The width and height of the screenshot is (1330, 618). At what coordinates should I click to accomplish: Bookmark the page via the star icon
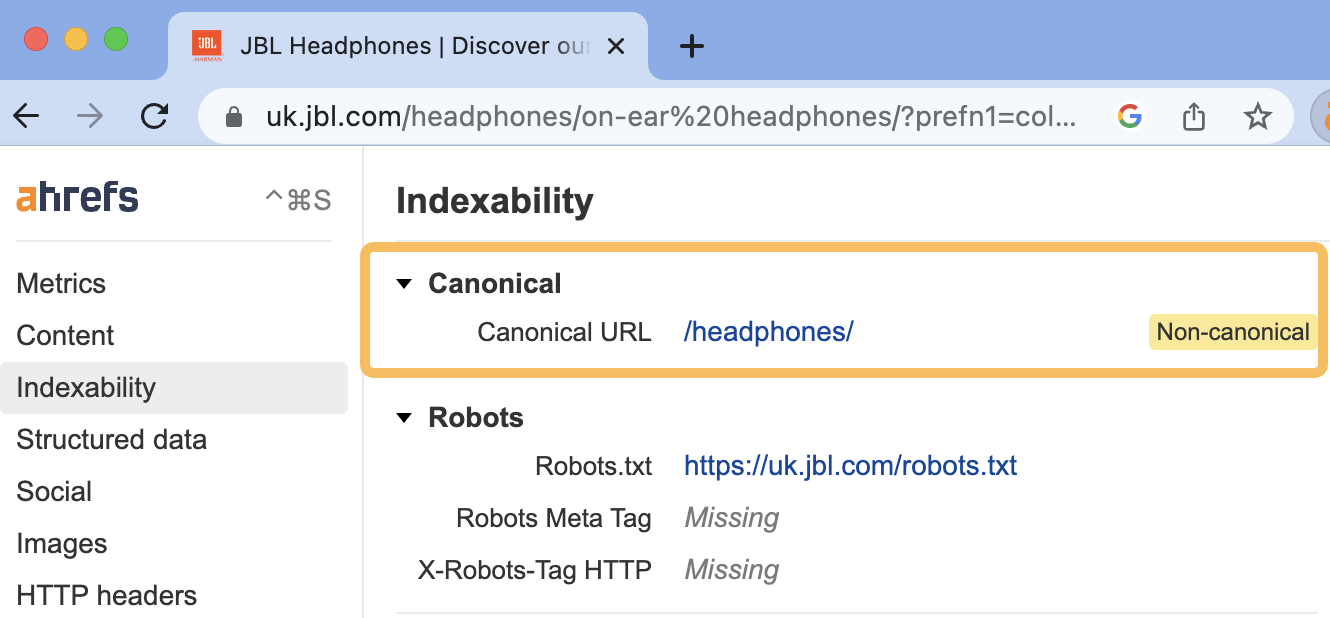pos(1257,116)
